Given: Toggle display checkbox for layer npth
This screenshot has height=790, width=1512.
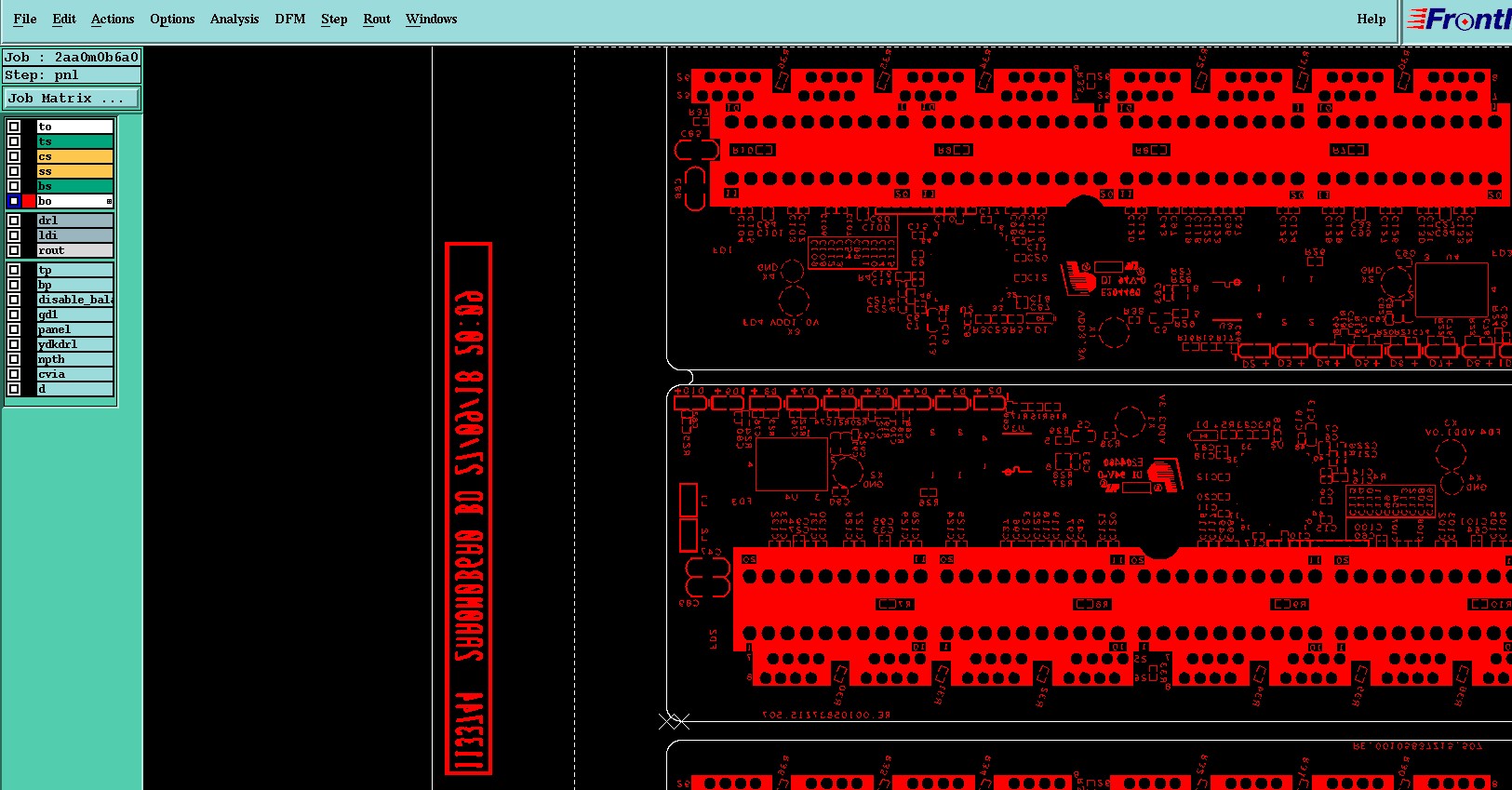Looking at the screenshot, I should click(14, 359).
